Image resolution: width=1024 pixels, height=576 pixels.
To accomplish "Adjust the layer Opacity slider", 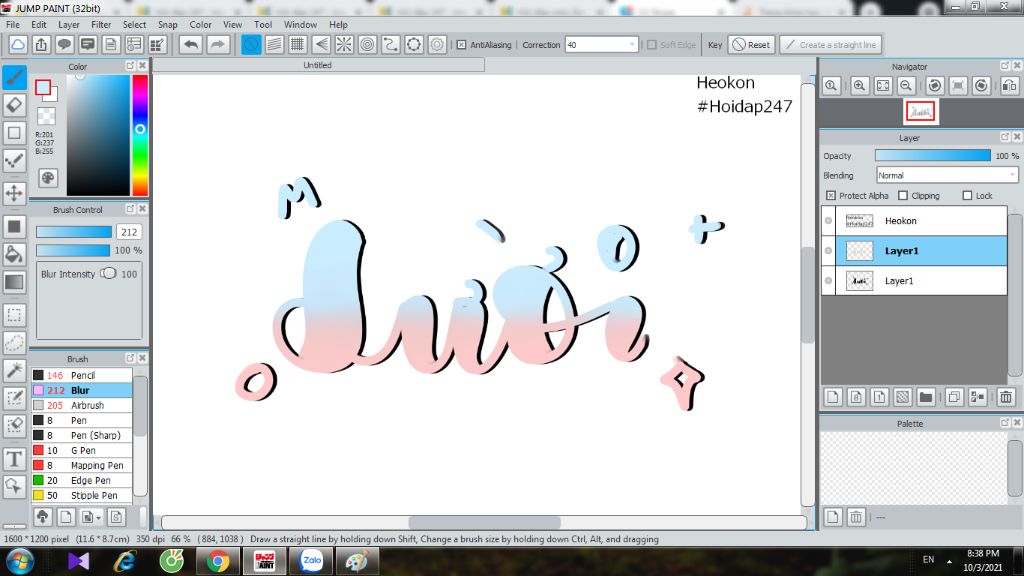I will click(x=933, y=155).
